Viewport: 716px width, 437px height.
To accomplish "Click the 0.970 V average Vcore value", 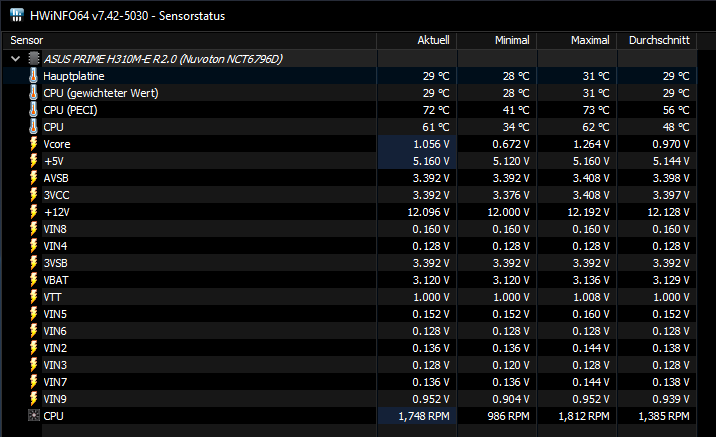I will click(671, 144).
